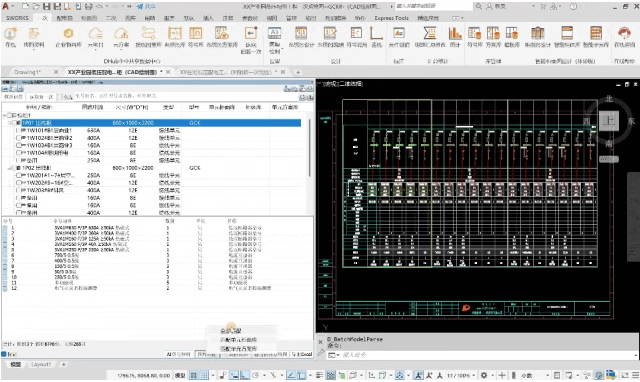Click the add layout plus button
The width and height of the screenshot is (640, 382).
pos(63,364)
